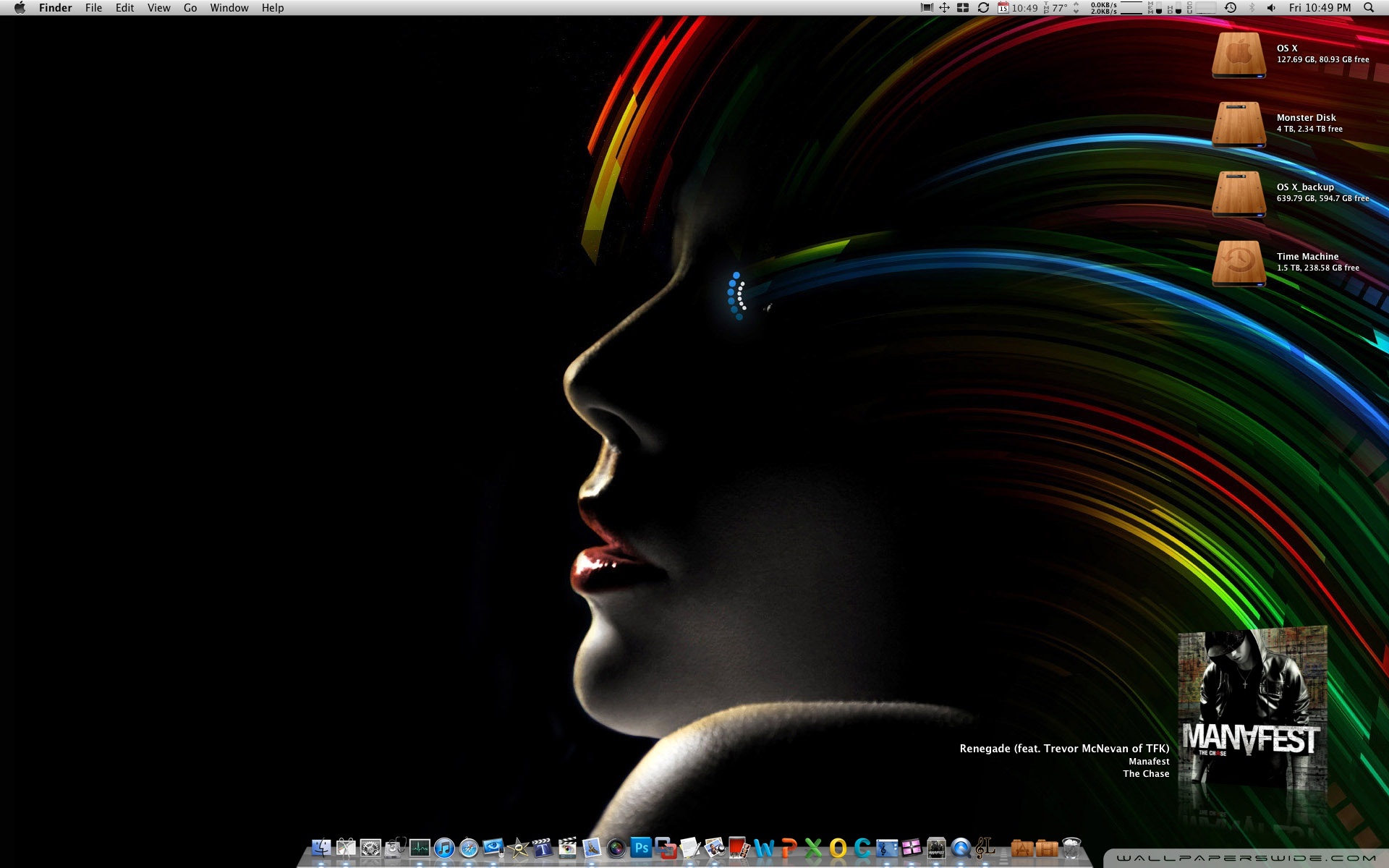Open the sync status menu icon
Viewport: 1389px width, 868px height.
tap(983, 8)
